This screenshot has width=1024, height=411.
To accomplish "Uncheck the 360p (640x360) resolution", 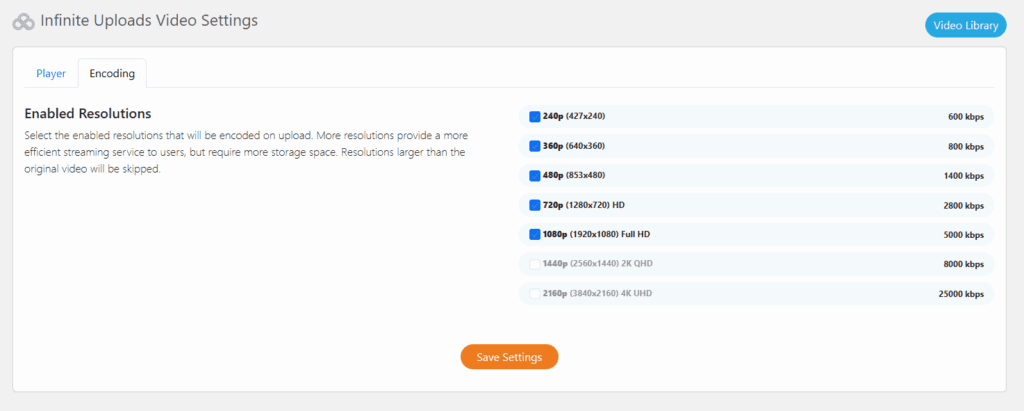I will [534, 146].
